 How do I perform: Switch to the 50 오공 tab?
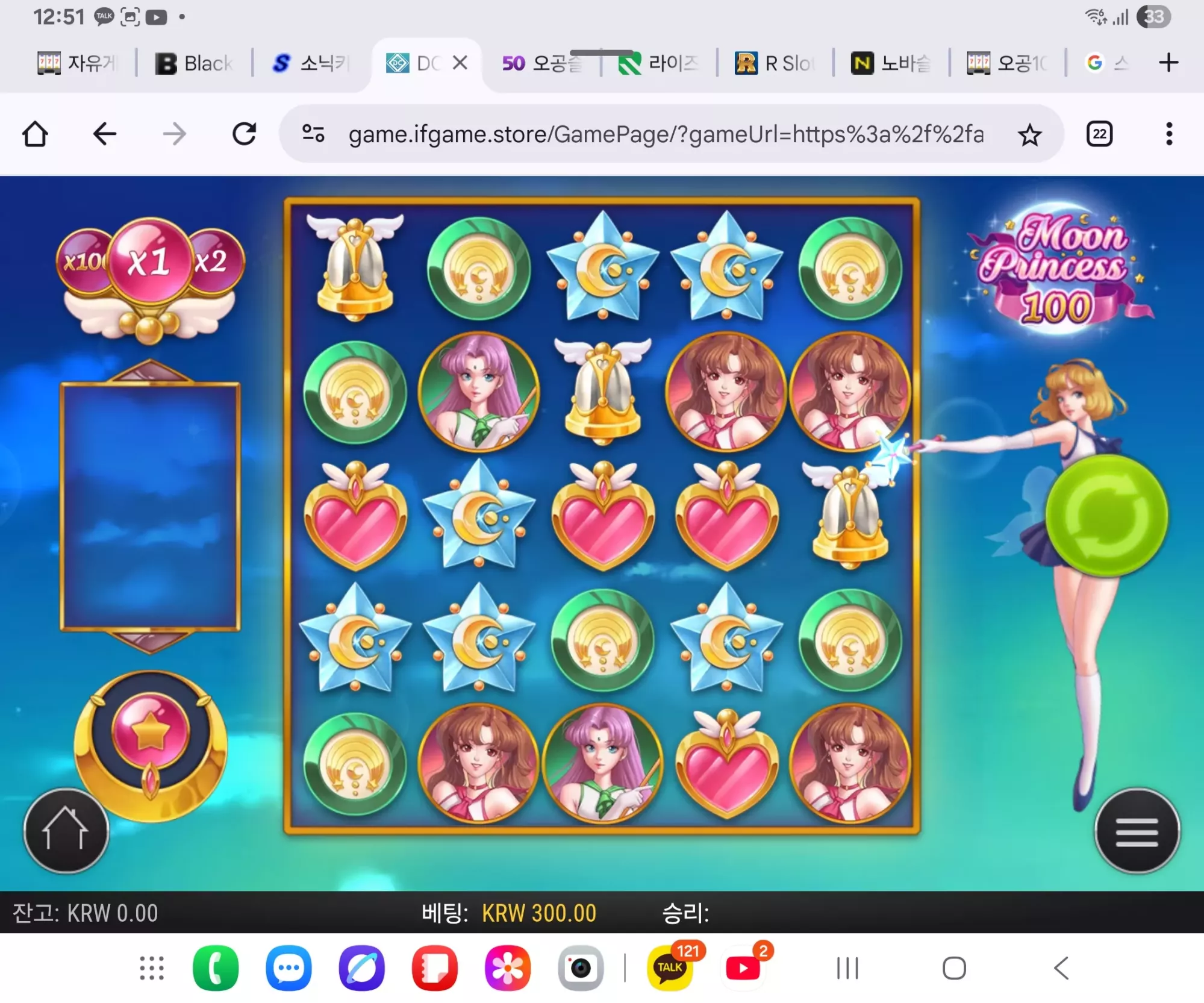pos(542,63)
